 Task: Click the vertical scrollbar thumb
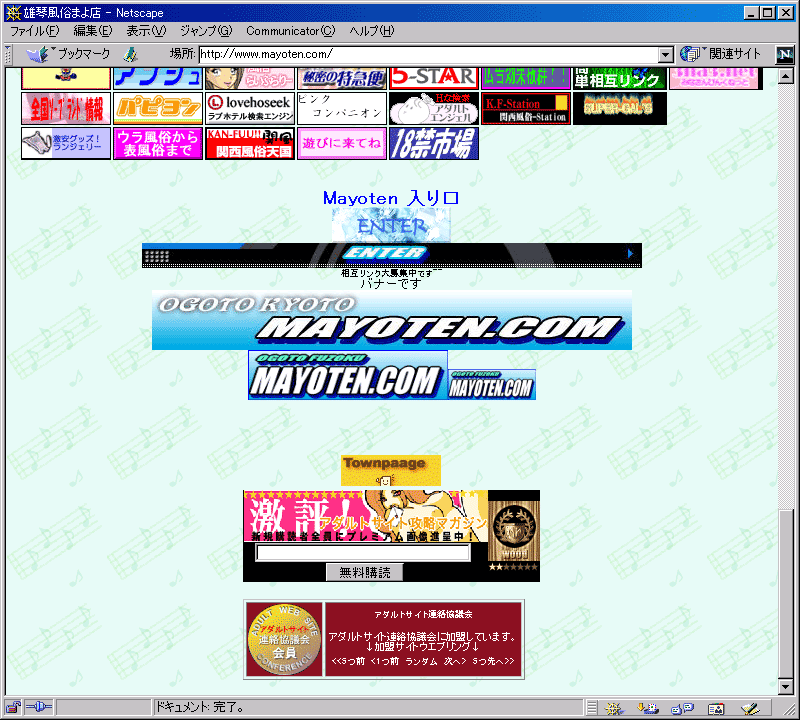tap(786, 593)
